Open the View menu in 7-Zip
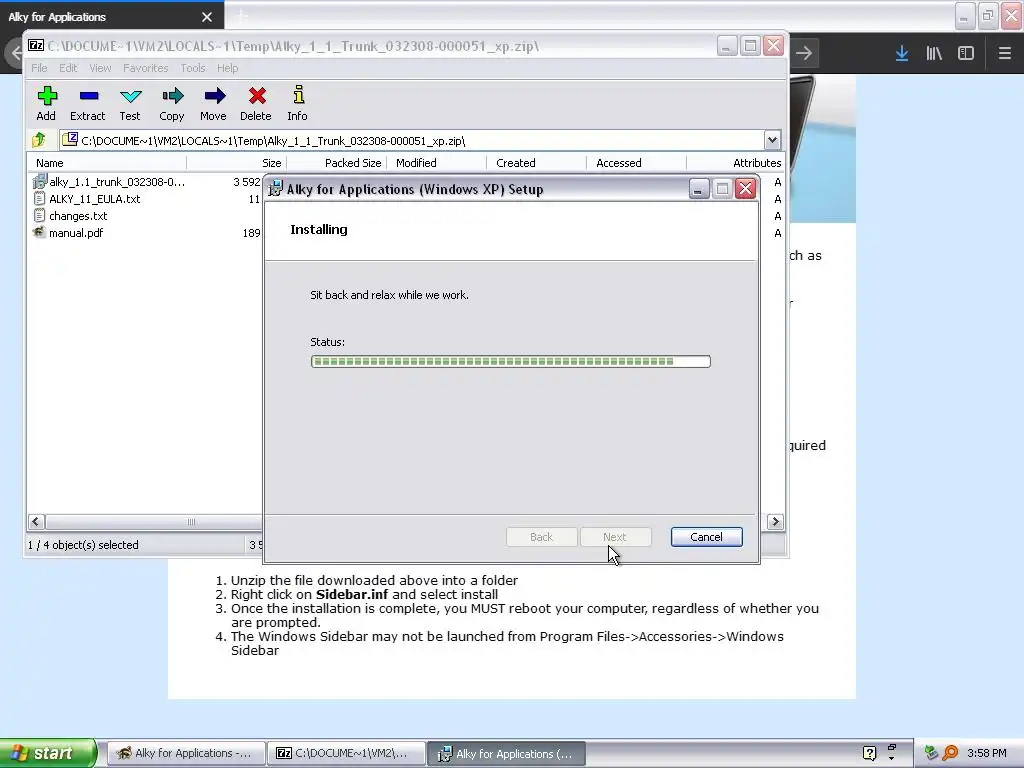The width and height of the screenshot is (1024, 768). click(100, 68)
